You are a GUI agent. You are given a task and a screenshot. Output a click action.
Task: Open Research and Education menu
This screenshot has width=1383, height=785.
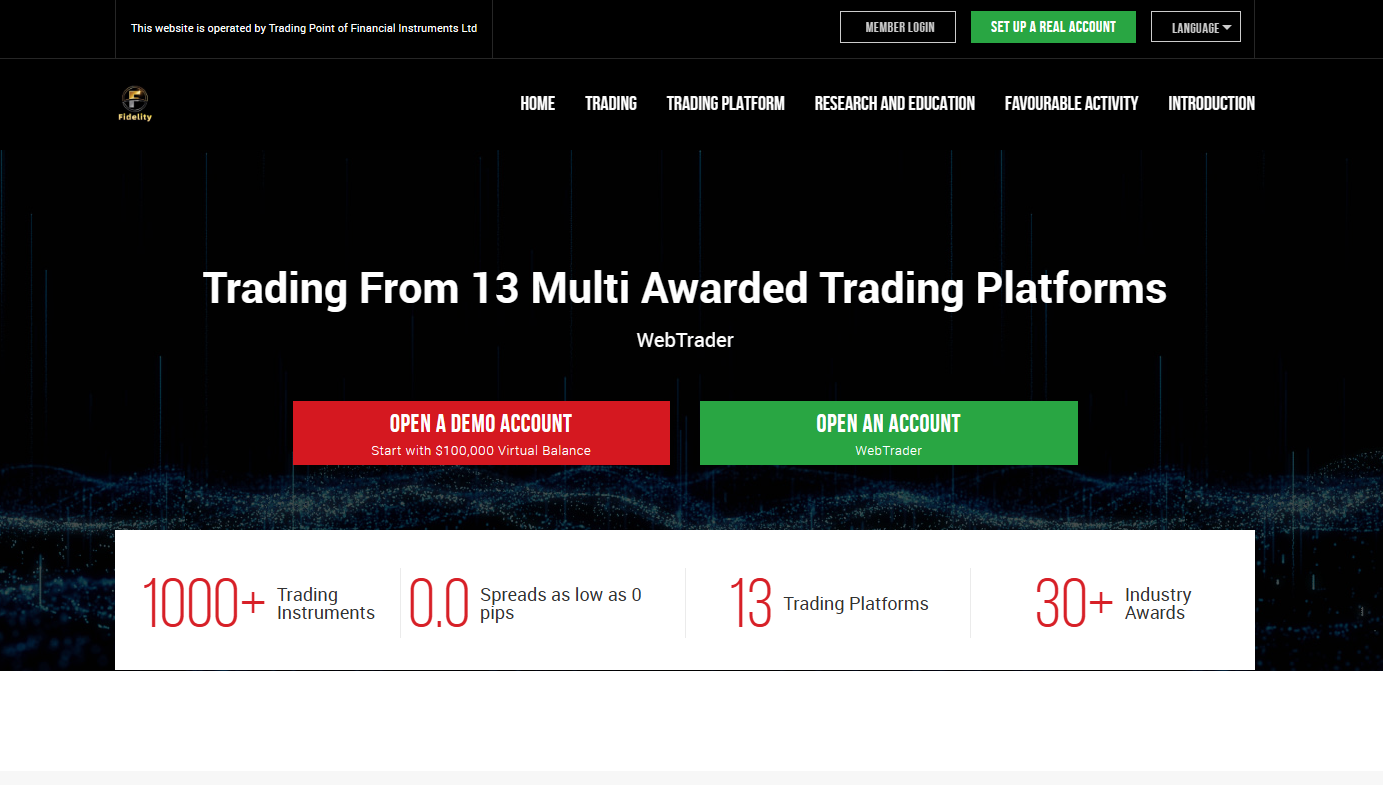coord(894,103)
